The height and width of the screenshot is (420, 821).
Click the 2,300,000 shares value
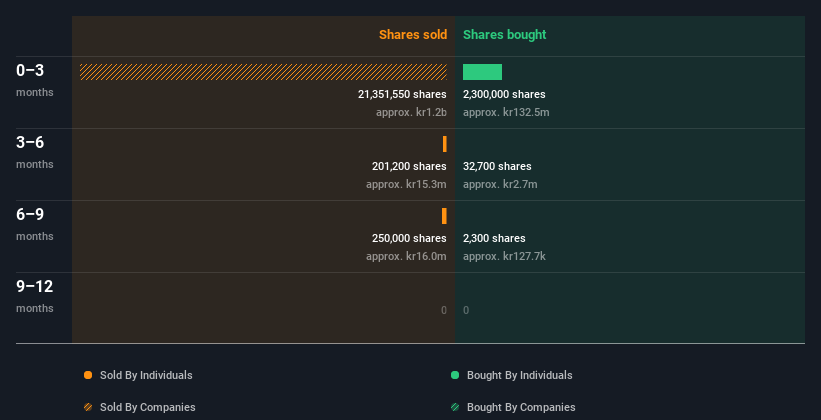504,94
